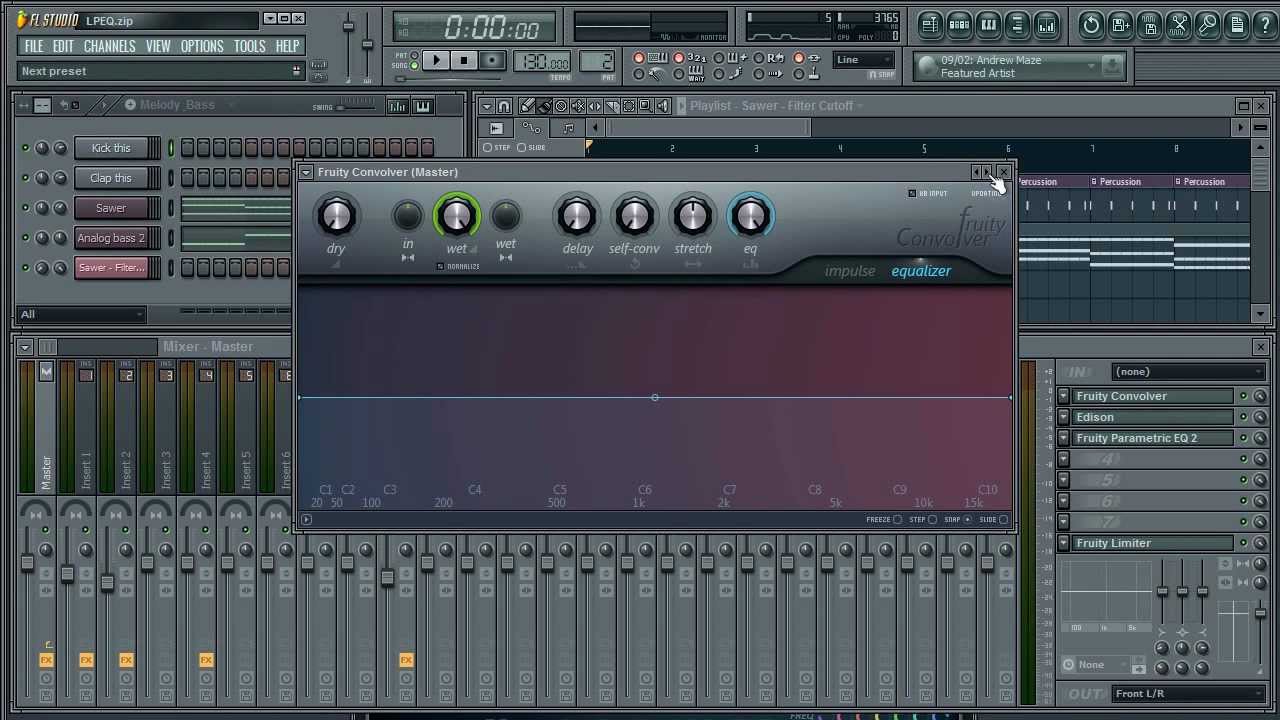Click the one-click audio recording microphone icon
1280x720 pixels.
click(x=1208, y=24)
